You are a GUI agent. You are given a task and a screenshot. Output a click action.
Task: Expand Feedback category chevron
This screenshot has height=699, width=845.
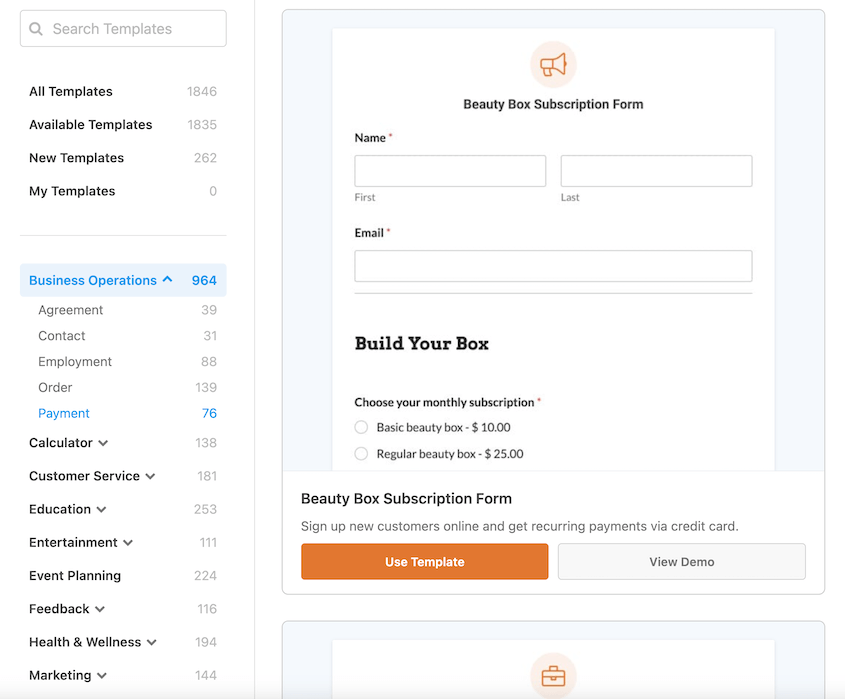coord(100,610)
